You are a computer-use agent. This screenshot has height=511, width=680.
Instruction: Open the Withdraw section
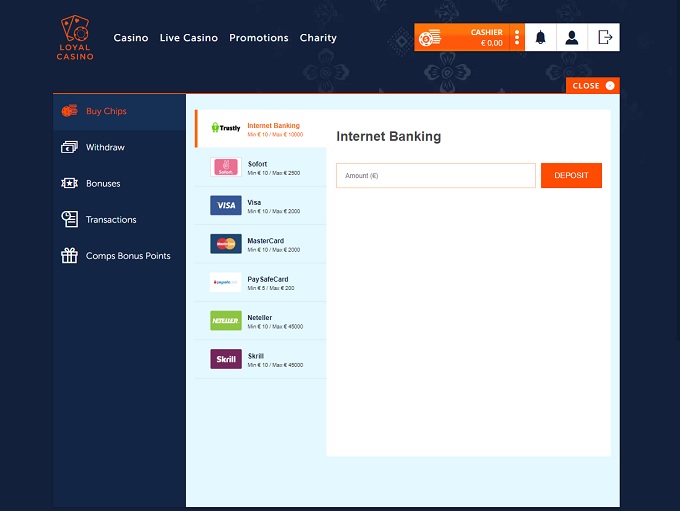105,148
